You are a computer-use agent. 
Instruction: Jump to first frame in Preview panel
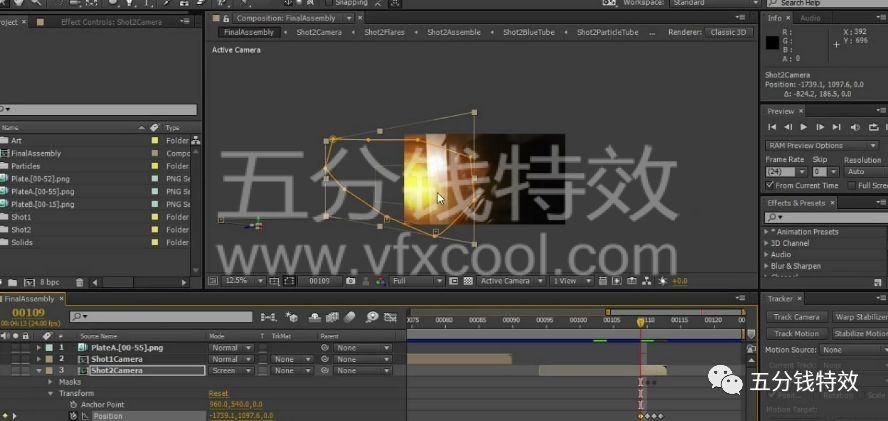point(772,127)
